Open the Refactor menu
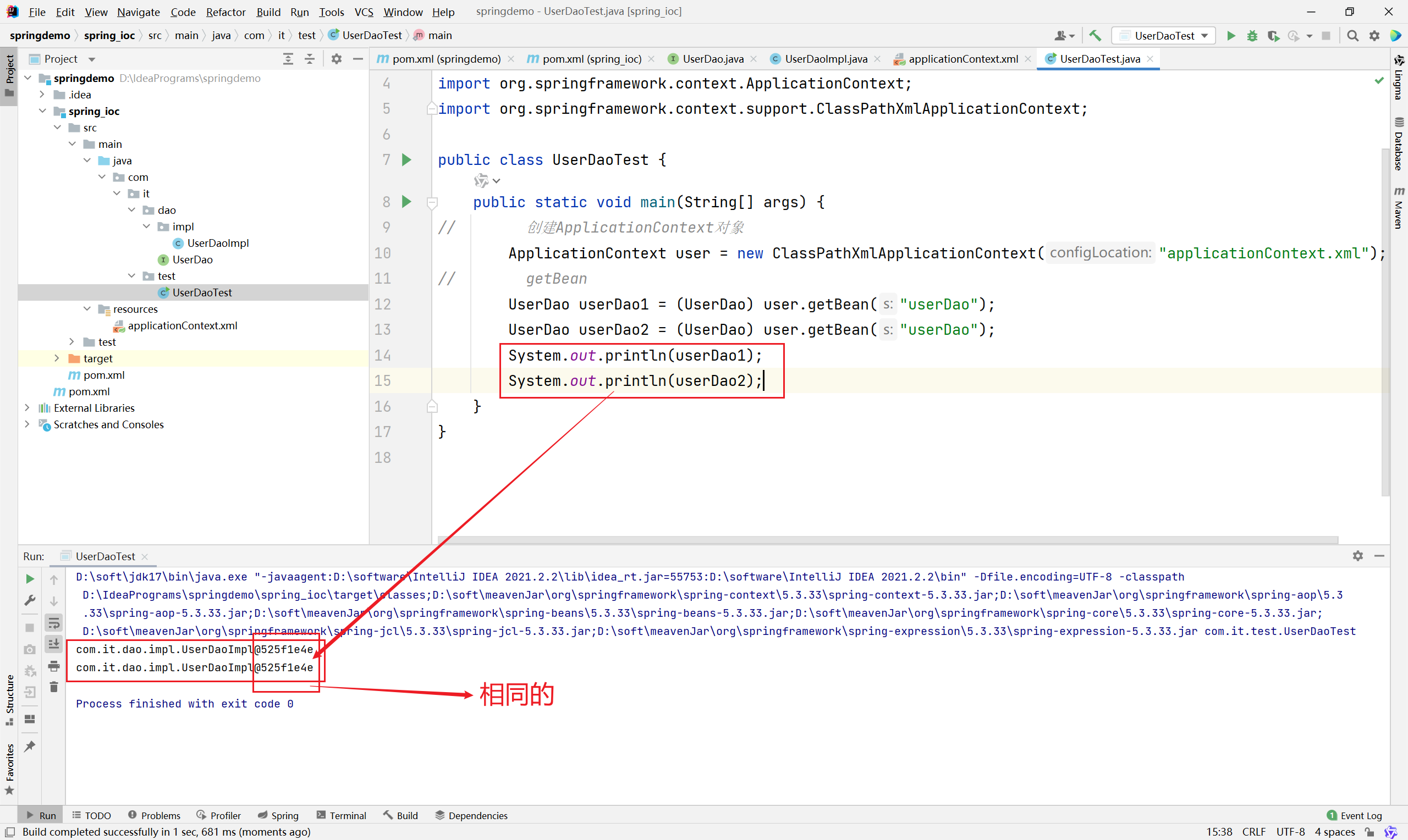Viewport: 1408px width, 840px height. pyautogui.click(x=226, y=12)
